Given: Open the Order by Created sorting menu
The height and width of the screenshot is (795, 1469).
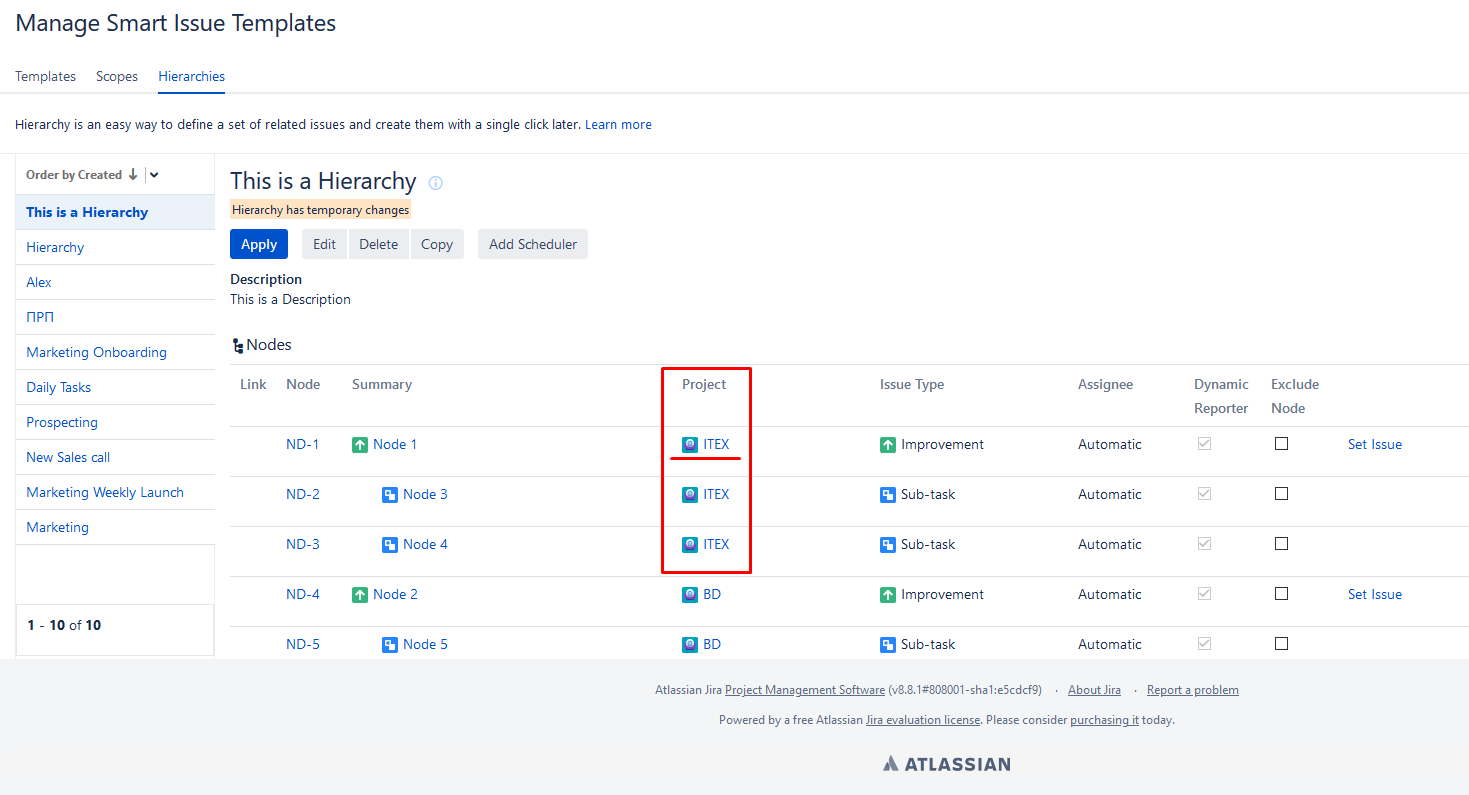Looking at the screenshot, I should pos(73,175).
